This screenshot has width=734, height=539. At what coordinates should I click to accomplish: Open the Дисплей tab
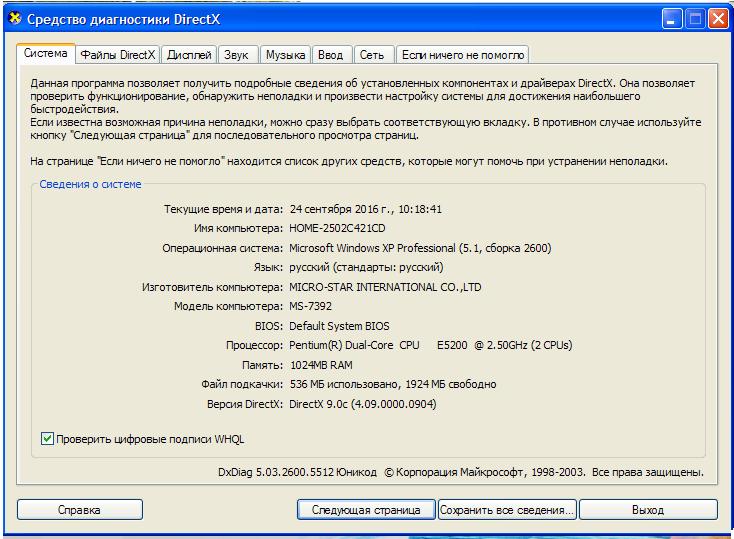point(189,55)
